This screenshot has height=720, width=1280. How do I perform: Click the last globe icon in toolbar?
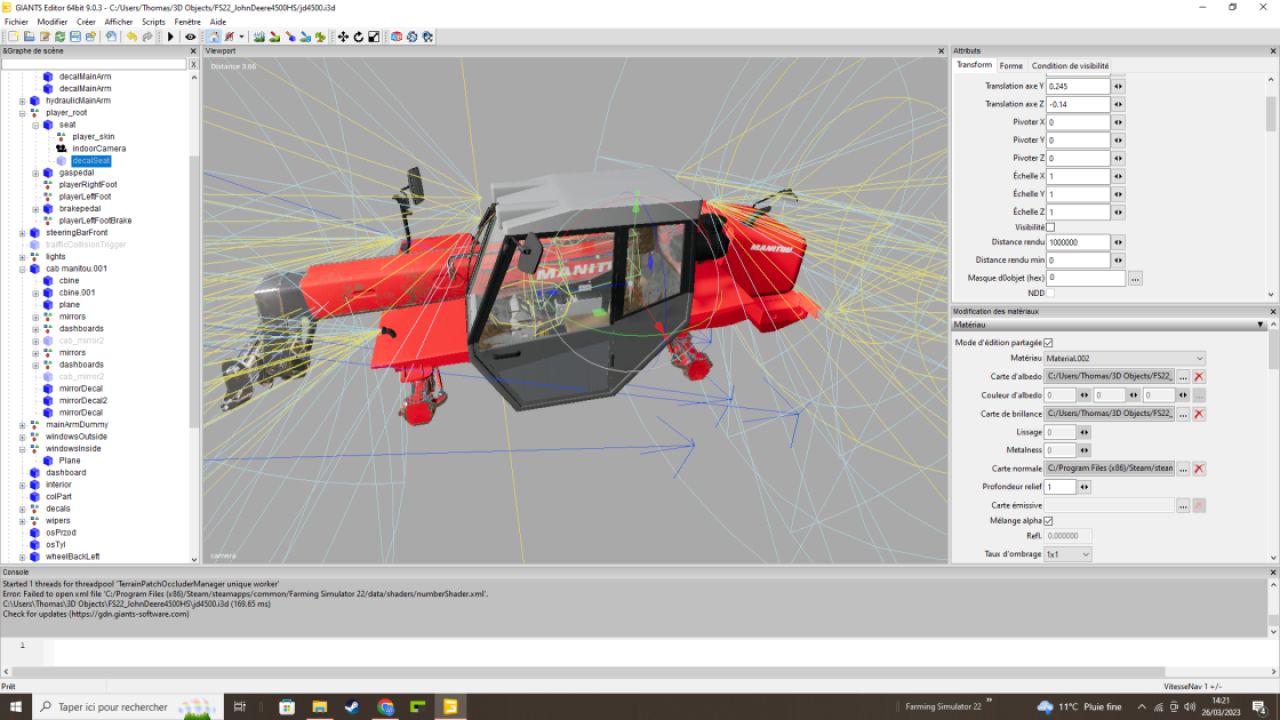427,36
